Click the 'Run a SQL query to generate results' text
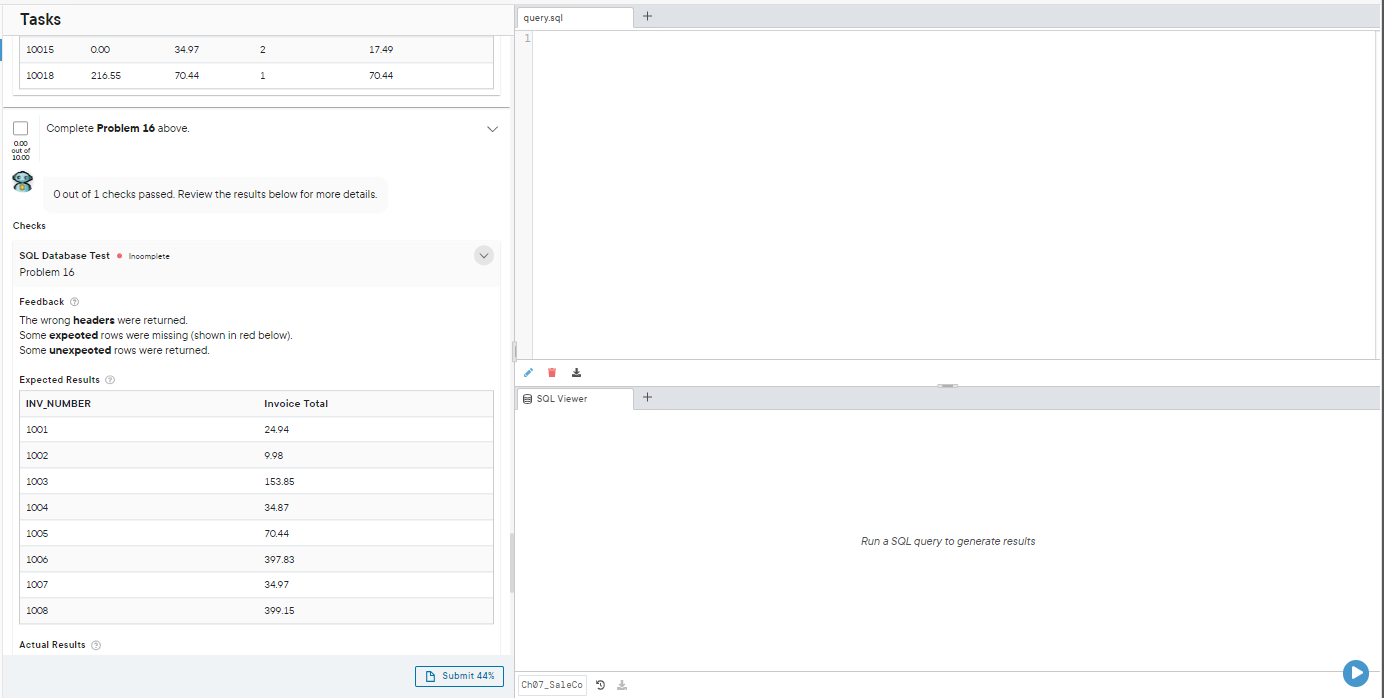The width and height of the screenshot is (1384, 698). click(x=948, y=541)
